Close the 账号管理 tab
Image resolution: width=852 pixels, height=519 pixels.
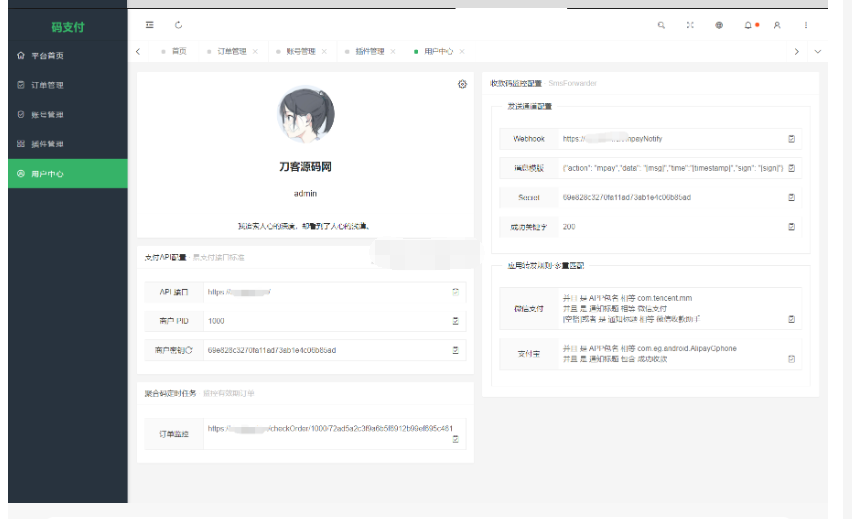tap(324, 52)
